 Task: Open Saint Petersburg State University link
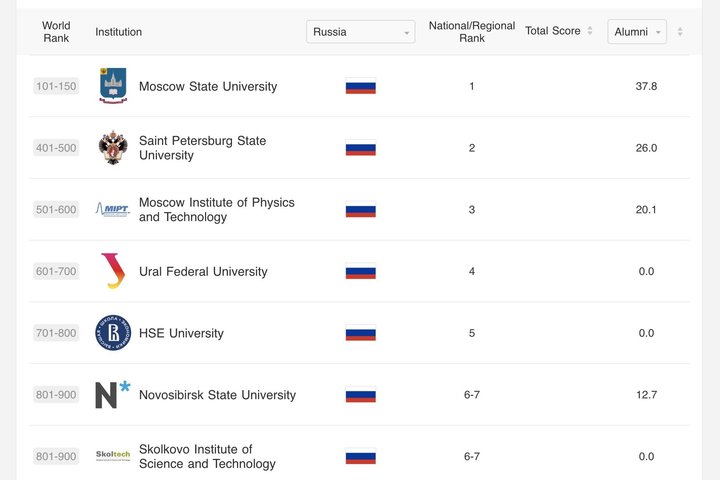[202, 148]
